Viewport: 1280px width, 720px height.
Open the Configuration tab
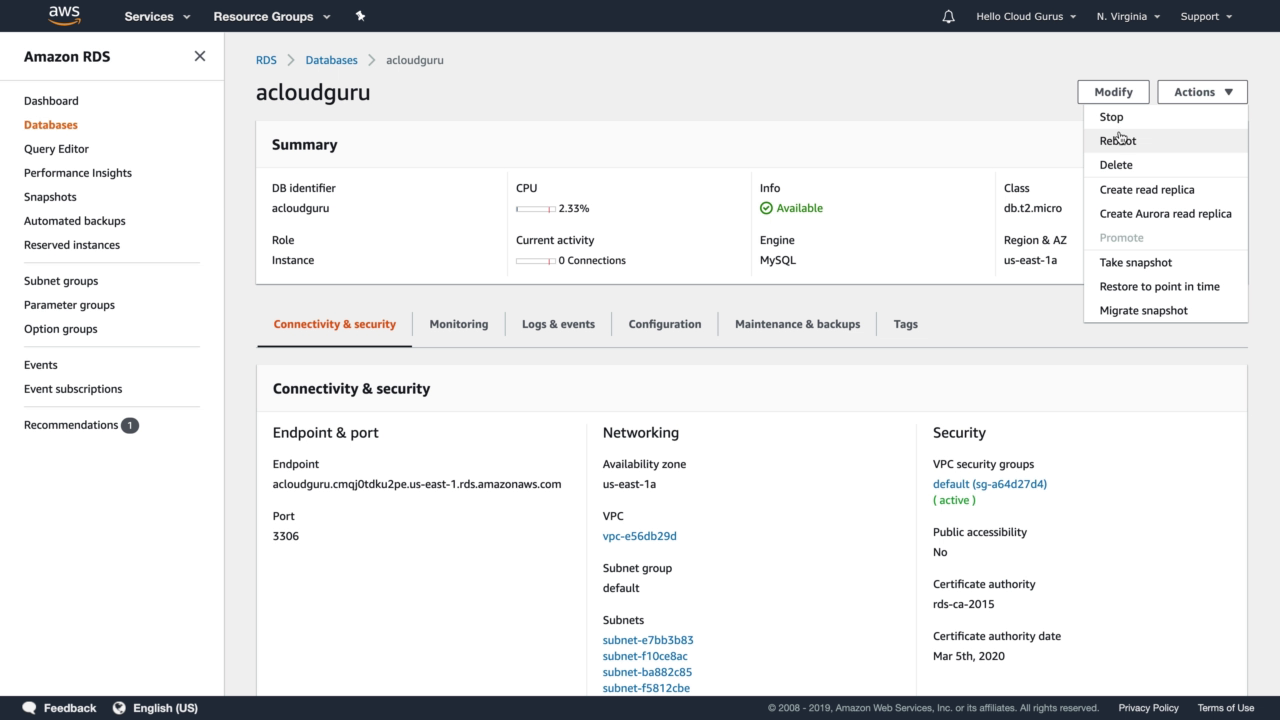(x=665, y=324)
